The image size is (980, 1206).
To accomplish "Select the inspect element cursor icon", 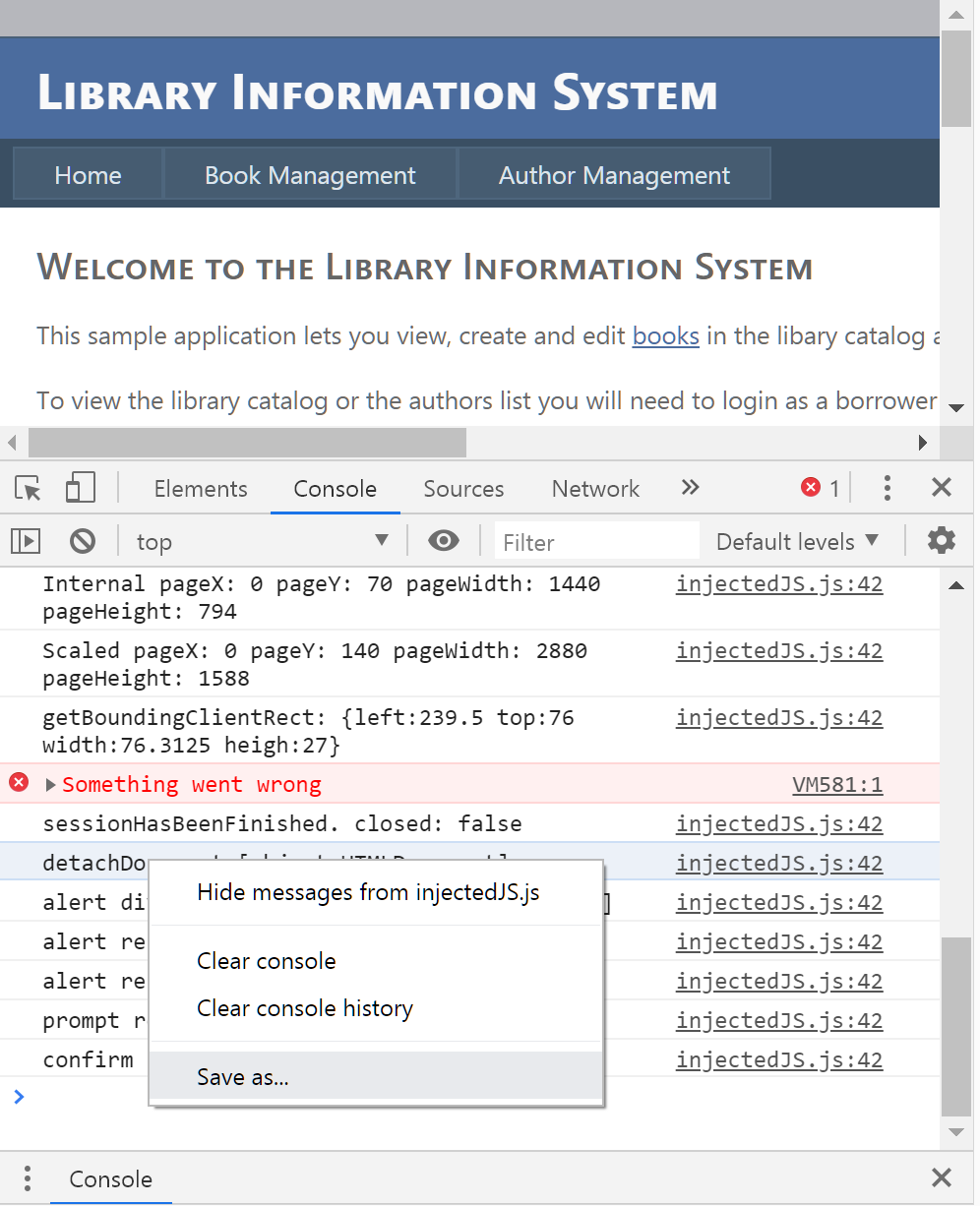I will tap(28, 488).
